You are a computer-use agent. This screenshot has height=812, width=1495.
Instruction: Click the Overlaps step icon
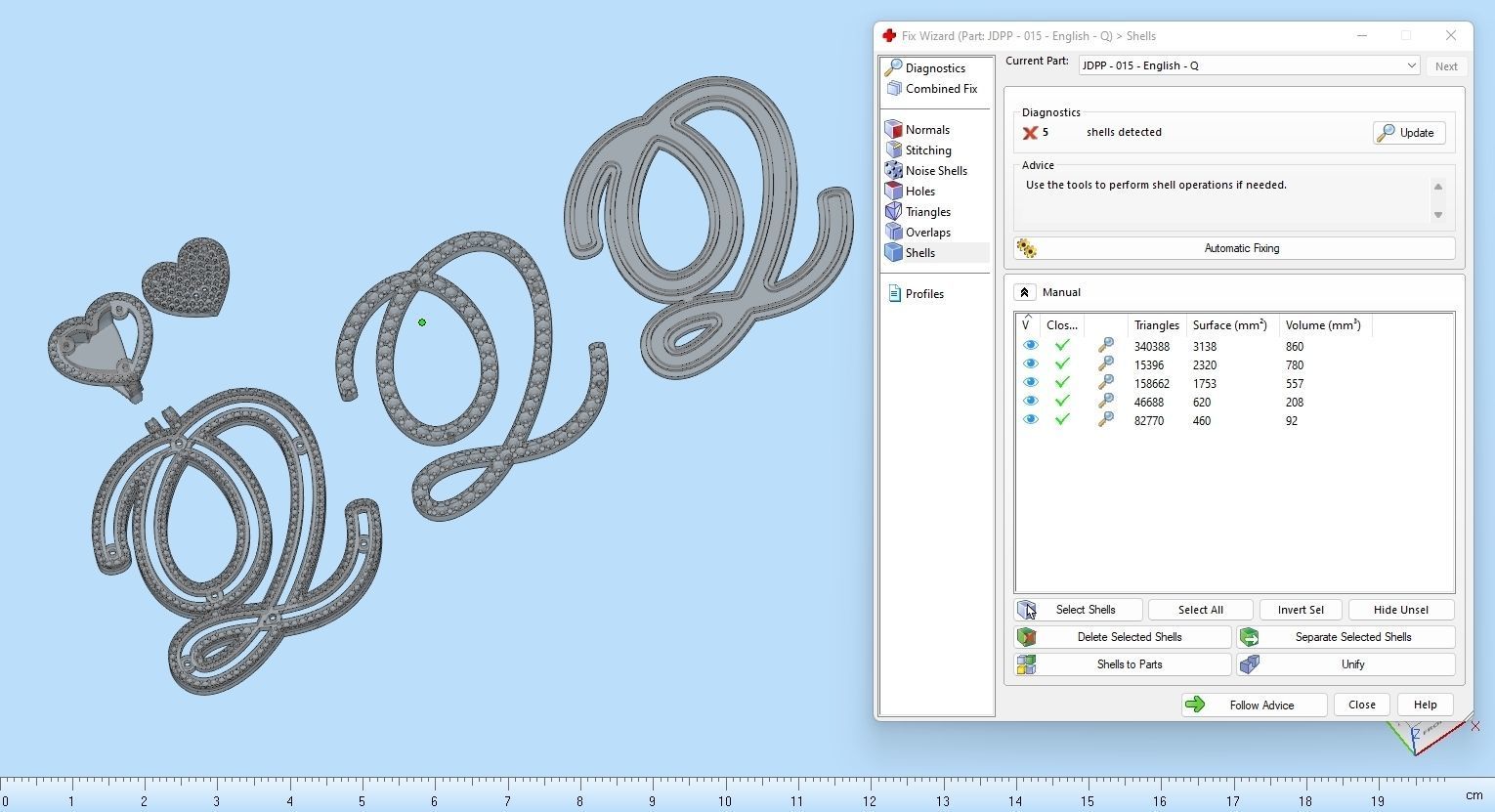point(893,232)
